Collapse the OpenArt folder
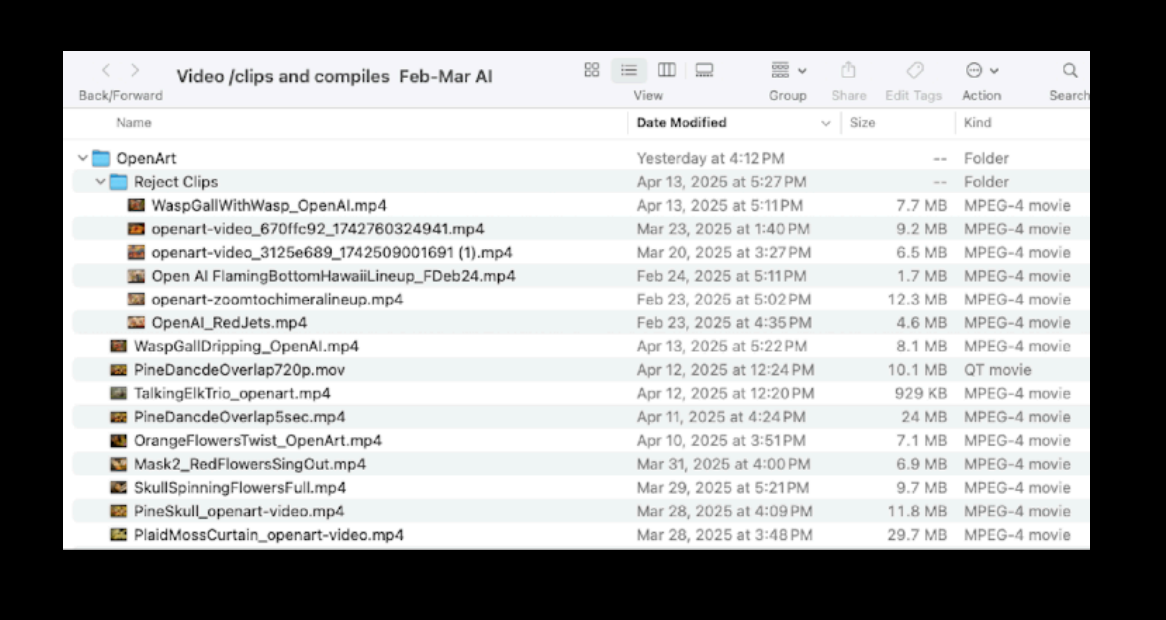Image resolution: width=1166 pixels, height=620 pixels. tap(82, 158)
